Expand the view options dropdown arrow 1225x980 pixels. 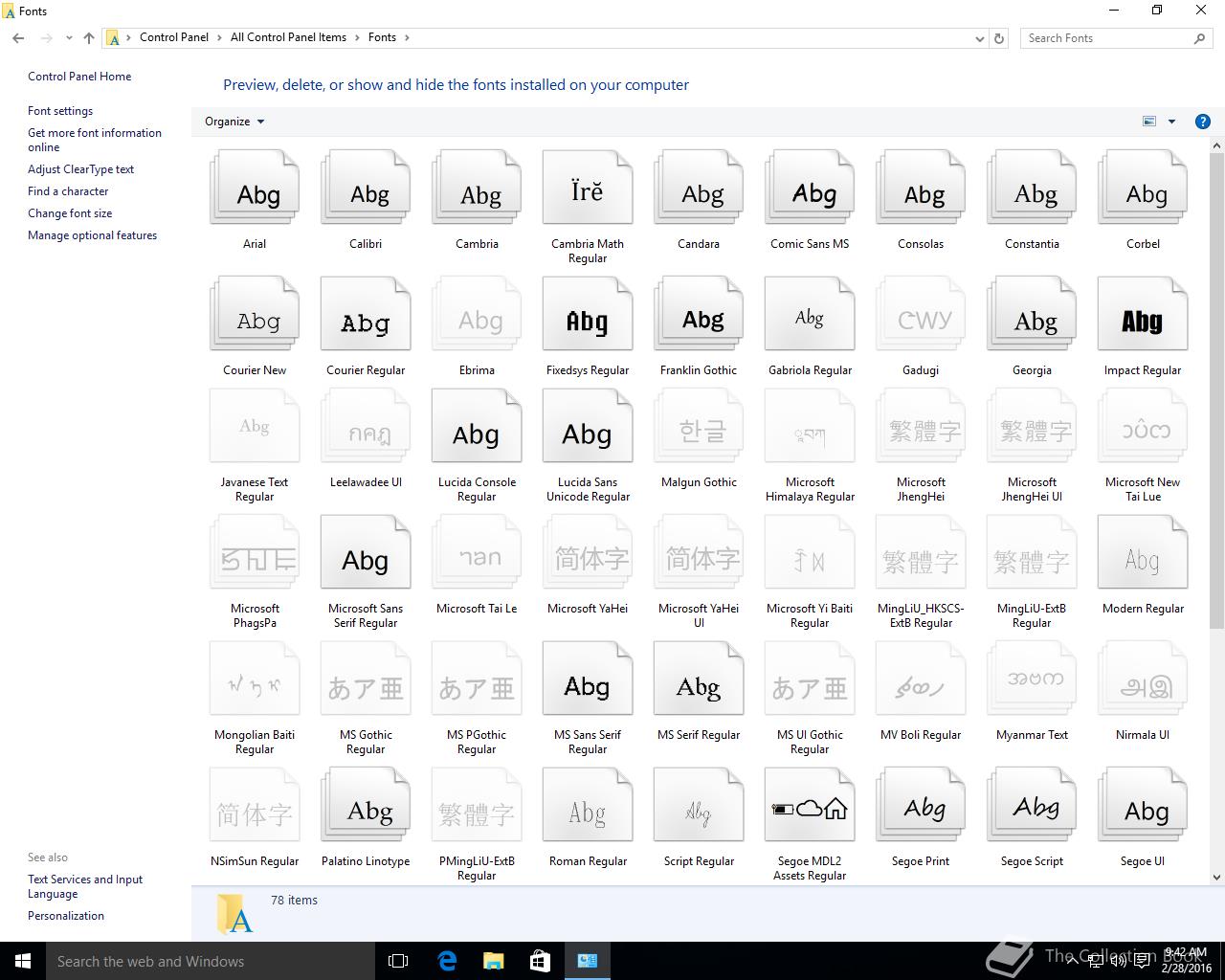click(x=1171, y=122)
